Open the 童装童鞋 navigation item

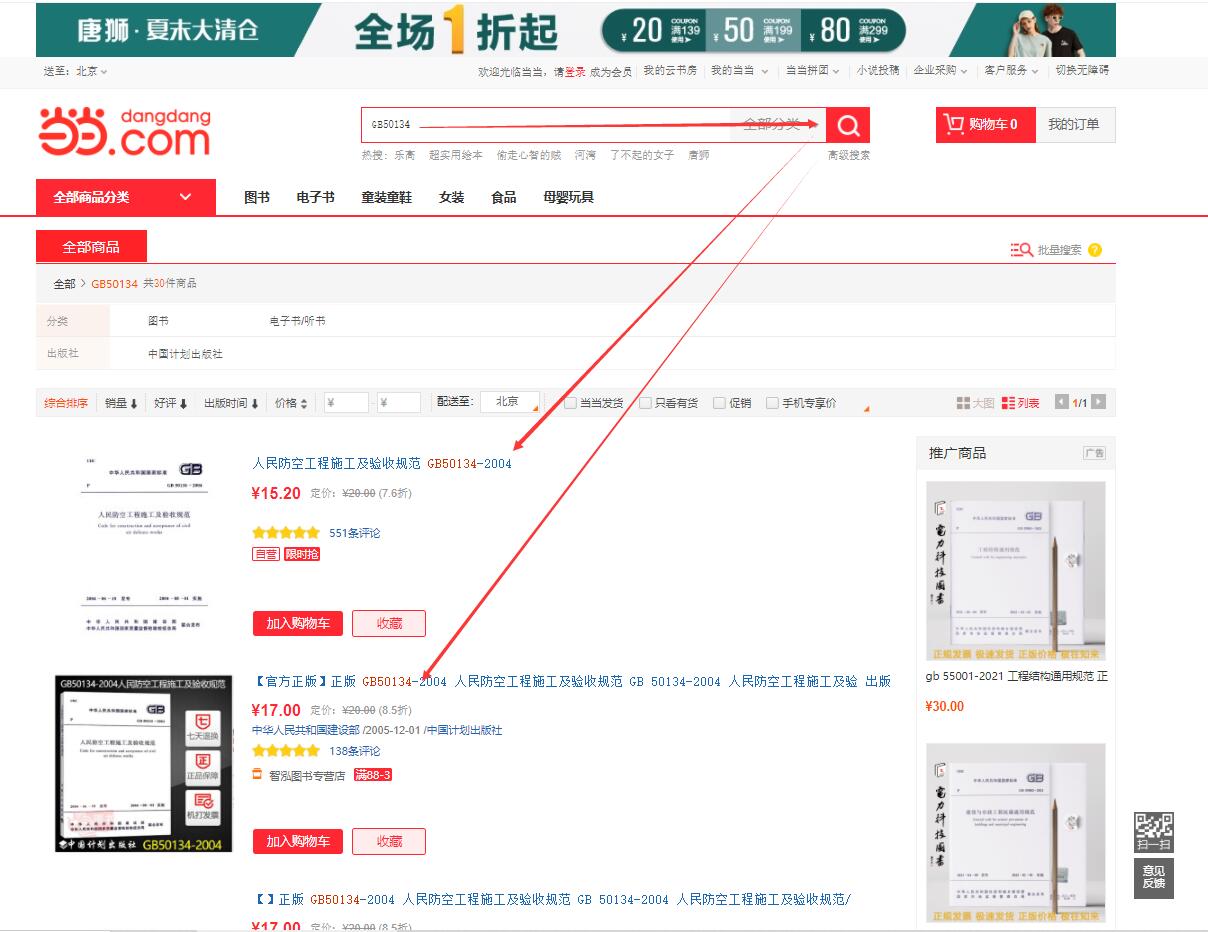(386, 197)
